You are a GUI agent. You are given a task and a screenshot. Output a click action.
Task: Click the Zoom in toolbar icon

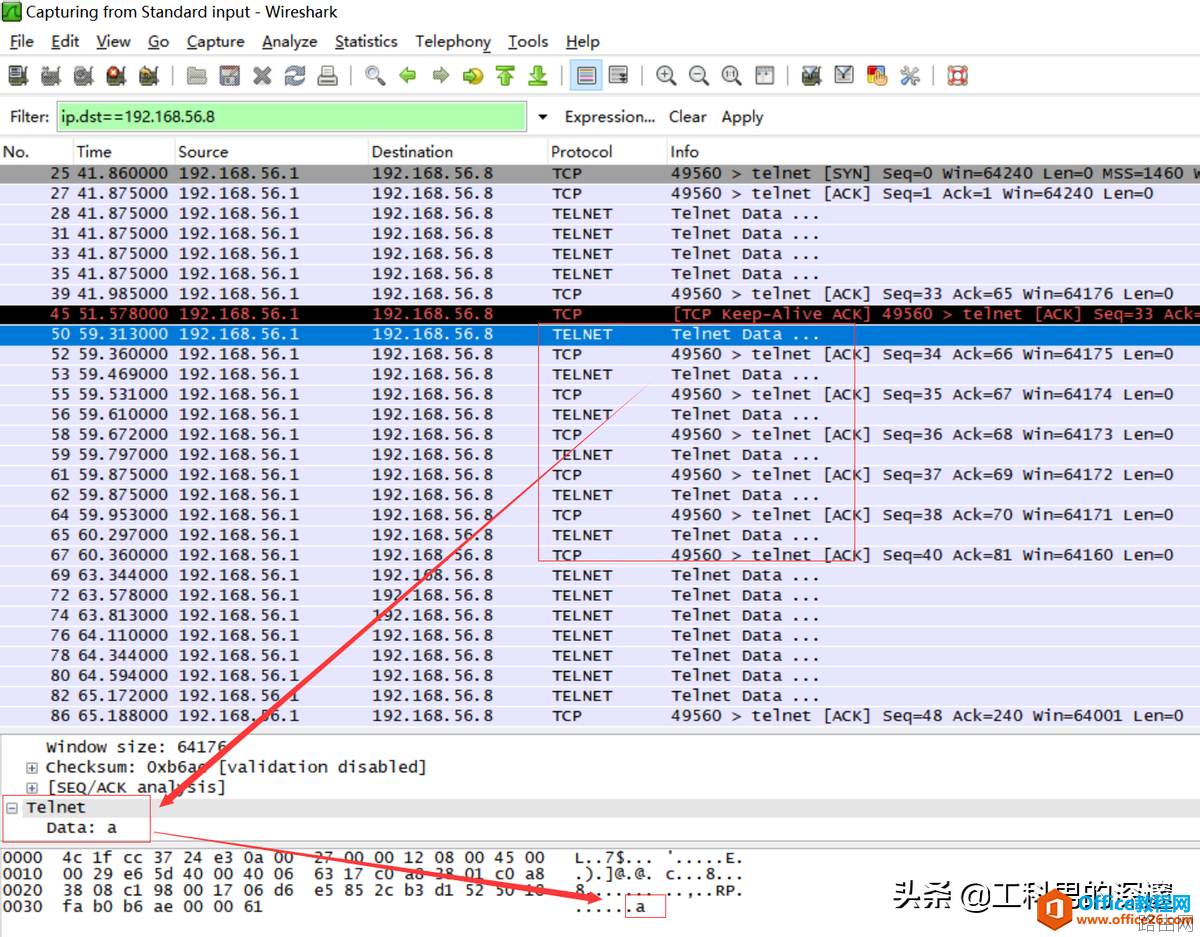tap(666, 76)
